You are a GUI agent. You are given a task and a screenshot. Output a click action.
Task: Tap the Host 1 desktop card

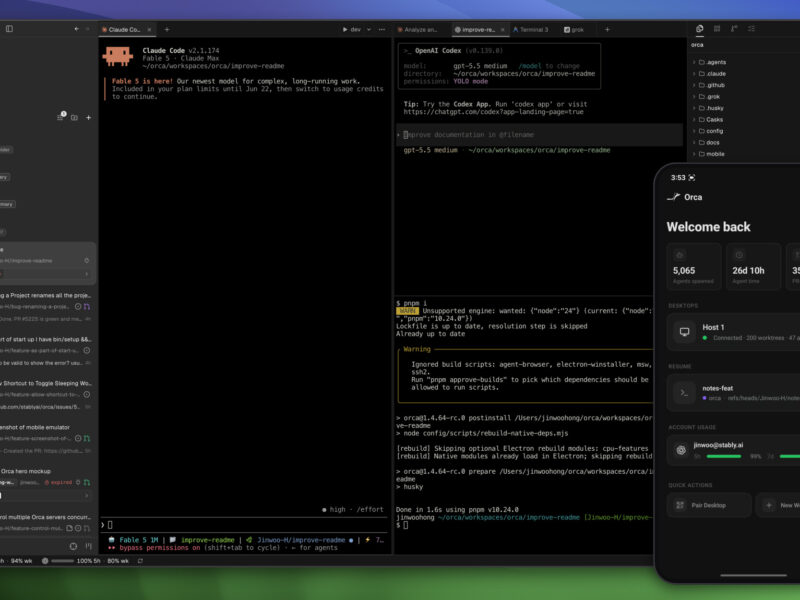coord(735,332)
